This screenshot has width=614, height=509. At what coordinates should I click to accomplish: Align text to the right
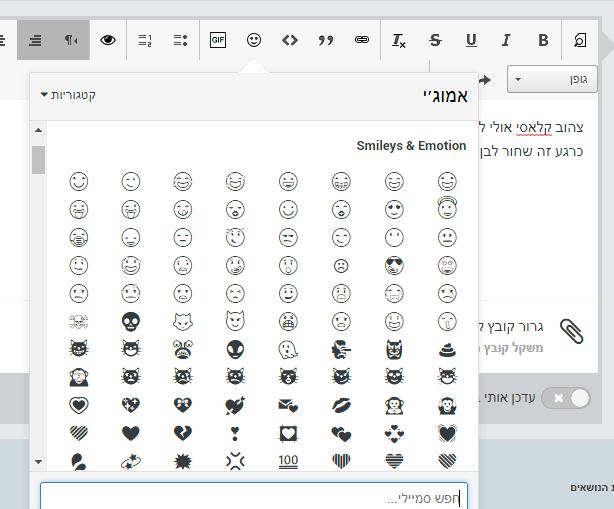click(x=35, y=40)
